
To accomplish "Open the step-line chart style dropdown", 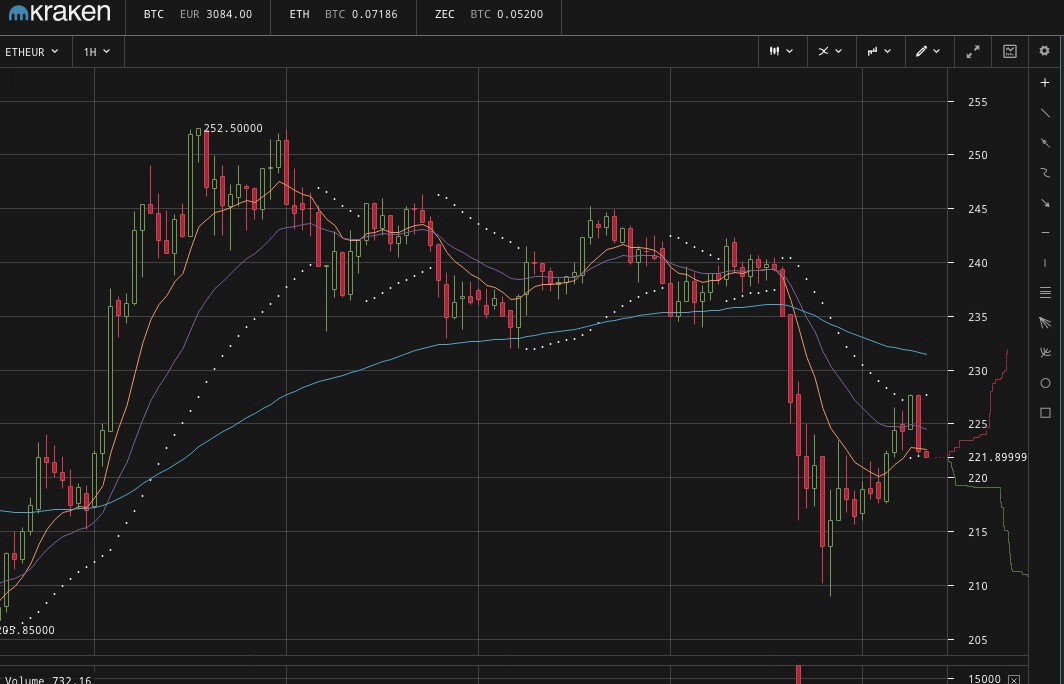I will click(879, 52).
